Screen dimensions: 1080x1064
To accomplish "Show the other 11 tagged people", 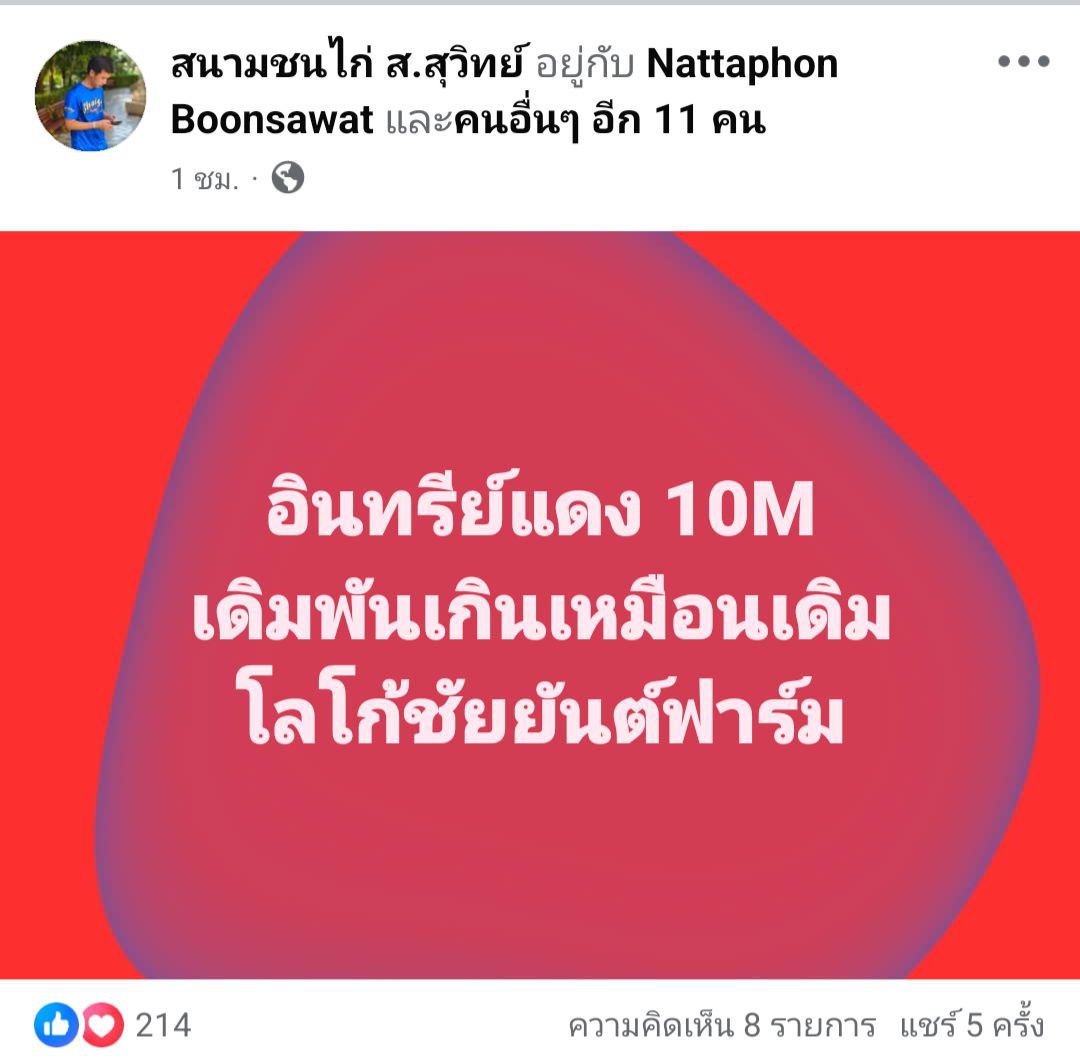I will pos(610,121).
